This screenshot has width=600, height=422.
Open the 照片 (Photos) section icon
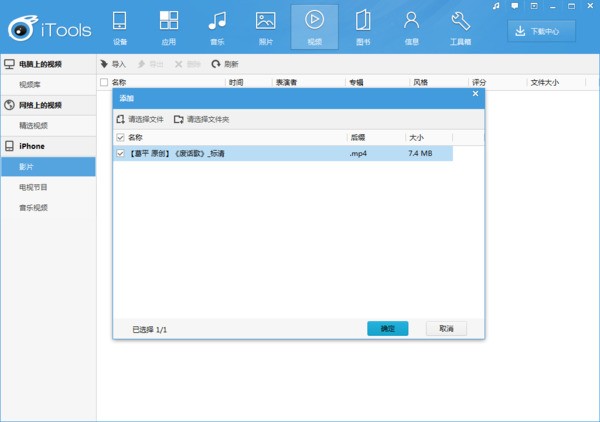(x=266, y=27)
